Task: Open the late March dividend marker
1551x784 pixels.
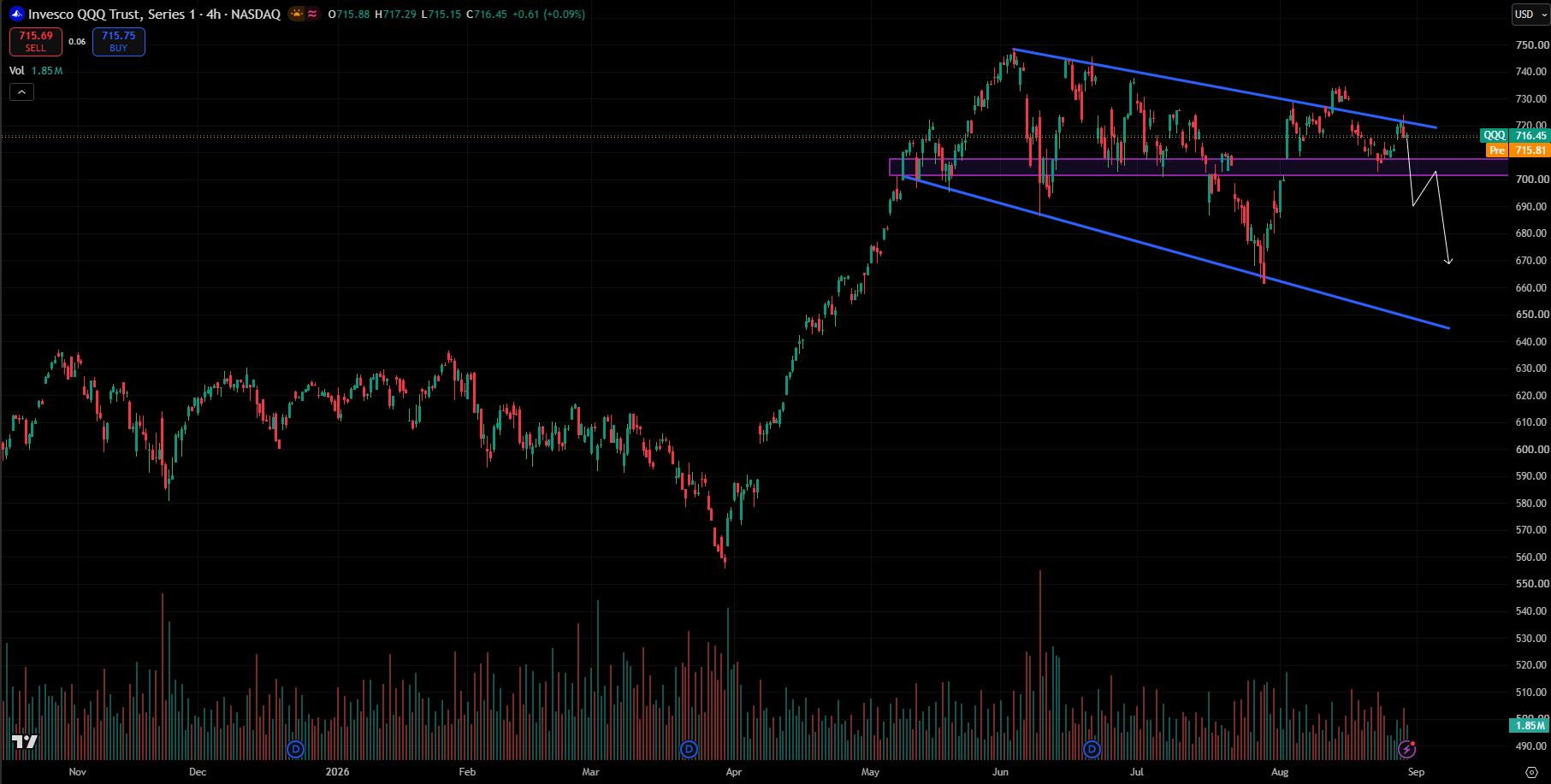Action: tap(689, 750)
